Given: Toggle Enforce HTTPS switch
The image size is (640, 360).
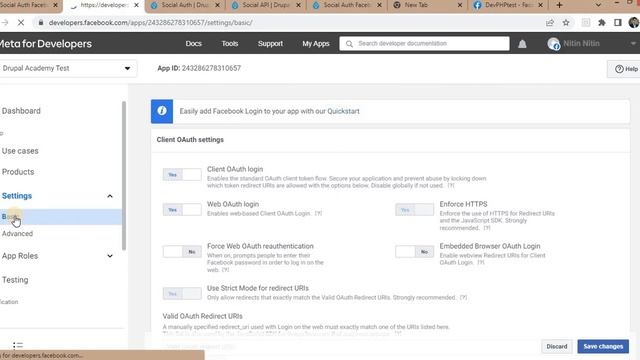Looking at the screenshot, I should (414, 210).
